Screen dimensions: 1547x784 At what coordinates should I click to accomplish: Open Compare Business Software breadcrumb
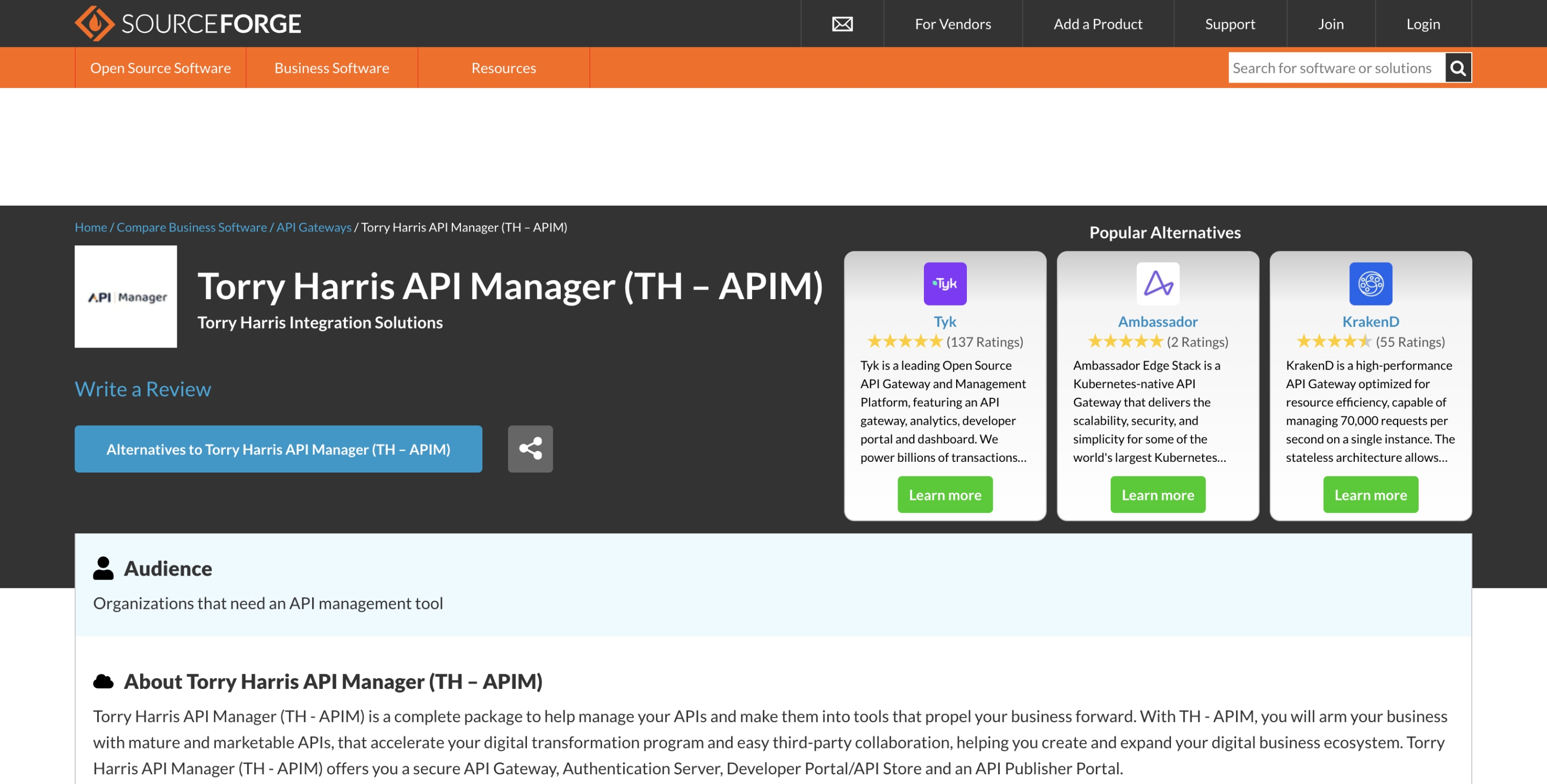[192, 227]
